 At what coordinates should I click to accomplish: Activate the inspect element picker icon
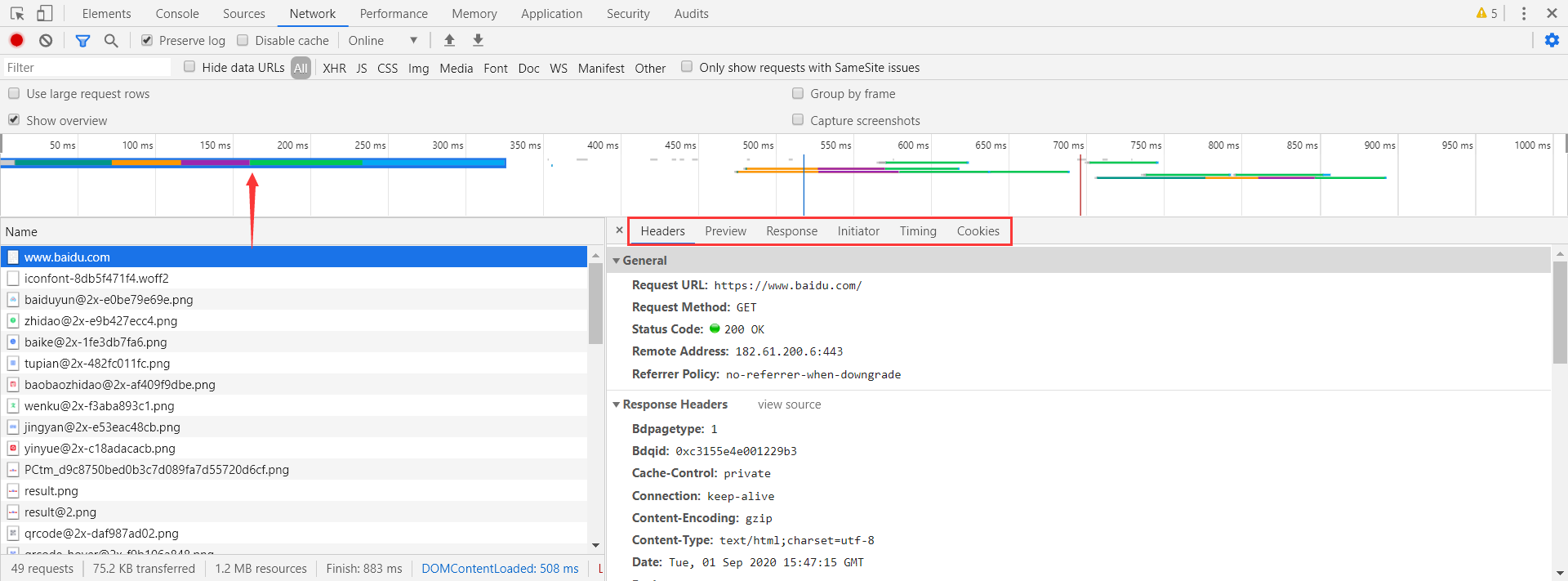pos(17,14)
